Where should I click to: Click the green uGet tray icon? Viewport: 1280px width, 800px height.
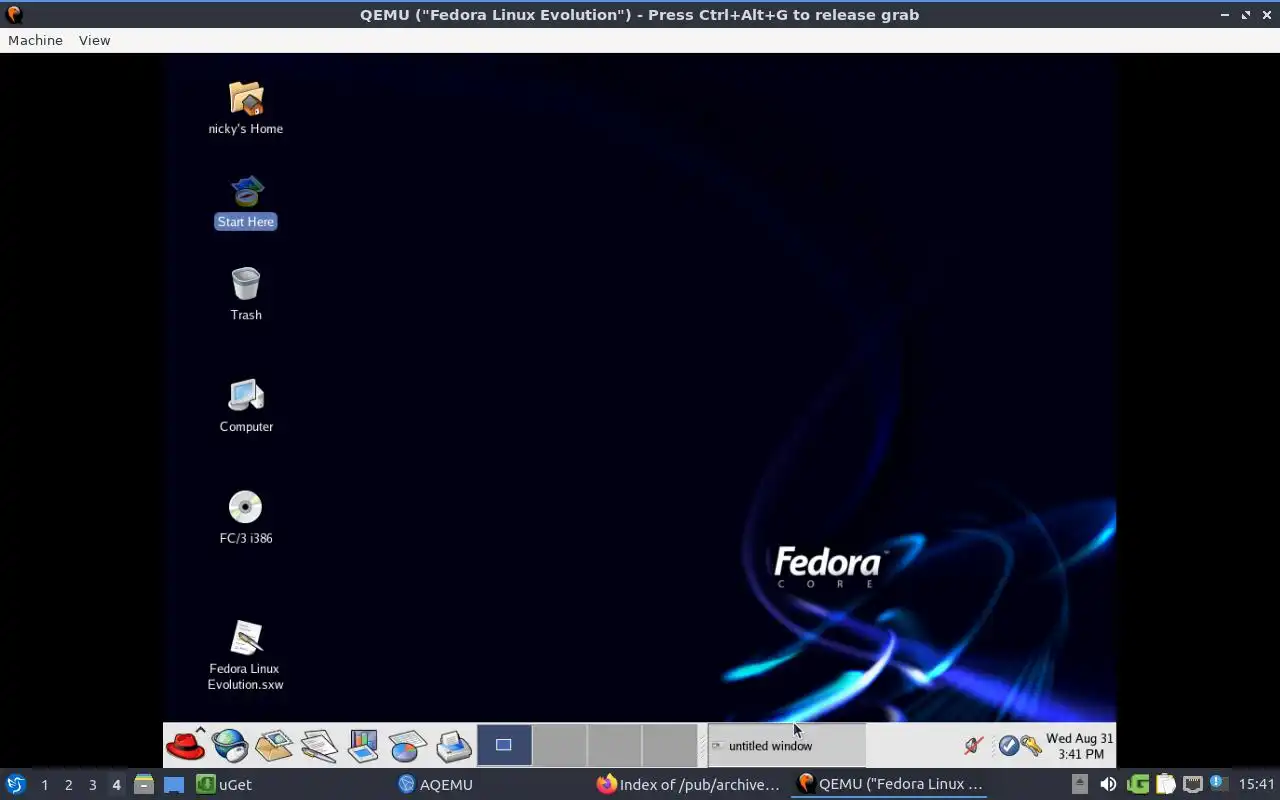[1138, 784]
